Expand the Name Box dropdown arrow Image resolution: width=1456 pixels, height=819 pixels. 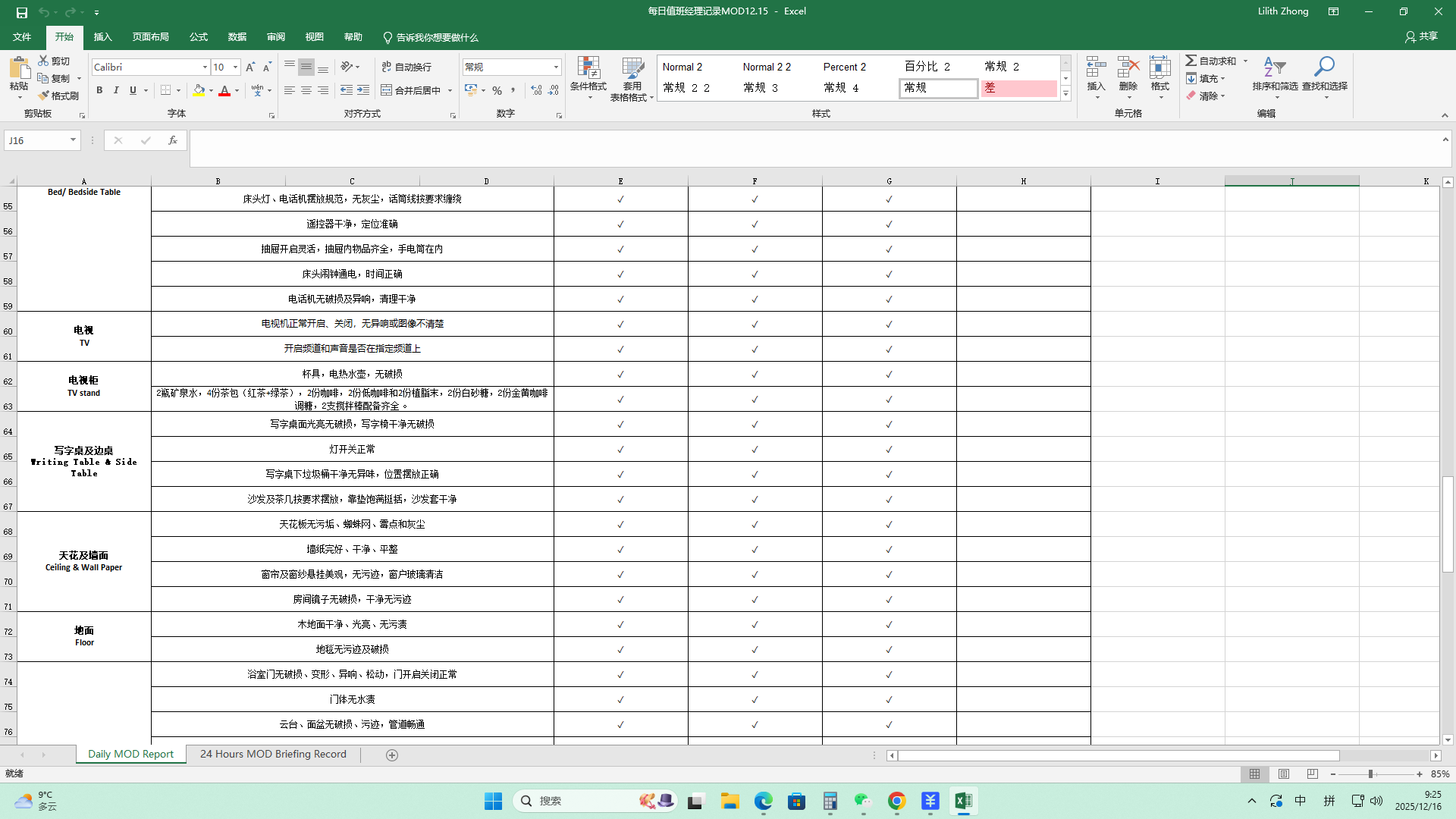(x=73, y=140)
